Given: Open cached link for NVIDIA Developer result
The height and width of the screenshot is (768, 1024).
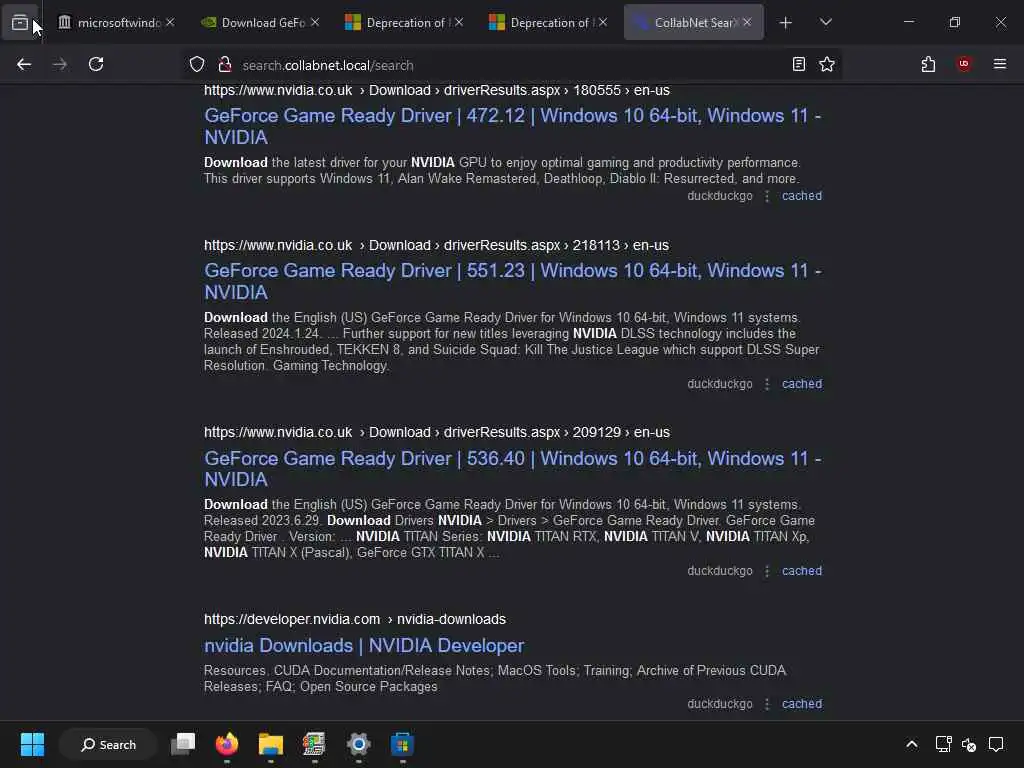Looking at the screenshot, I should tap(802, 703).
